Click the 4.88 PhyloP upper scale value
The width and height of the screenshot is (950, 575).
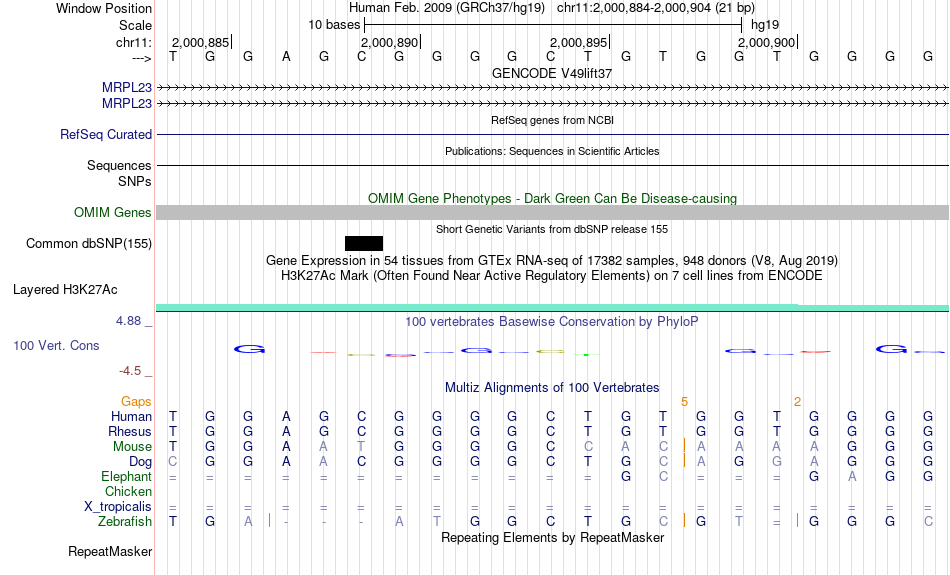click(x=128, y=321)
